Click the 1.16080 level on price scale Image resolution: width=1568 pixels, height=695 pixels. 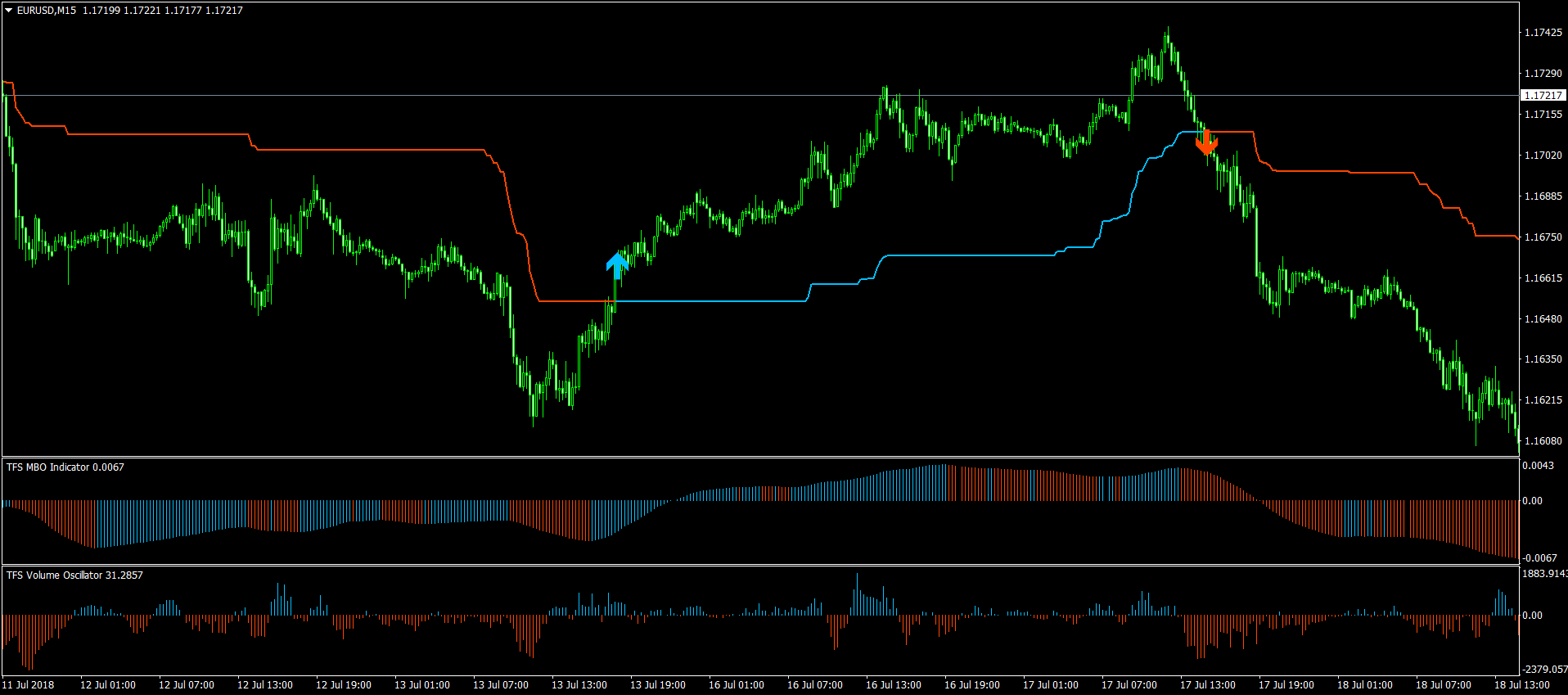tap(1543, 441)
